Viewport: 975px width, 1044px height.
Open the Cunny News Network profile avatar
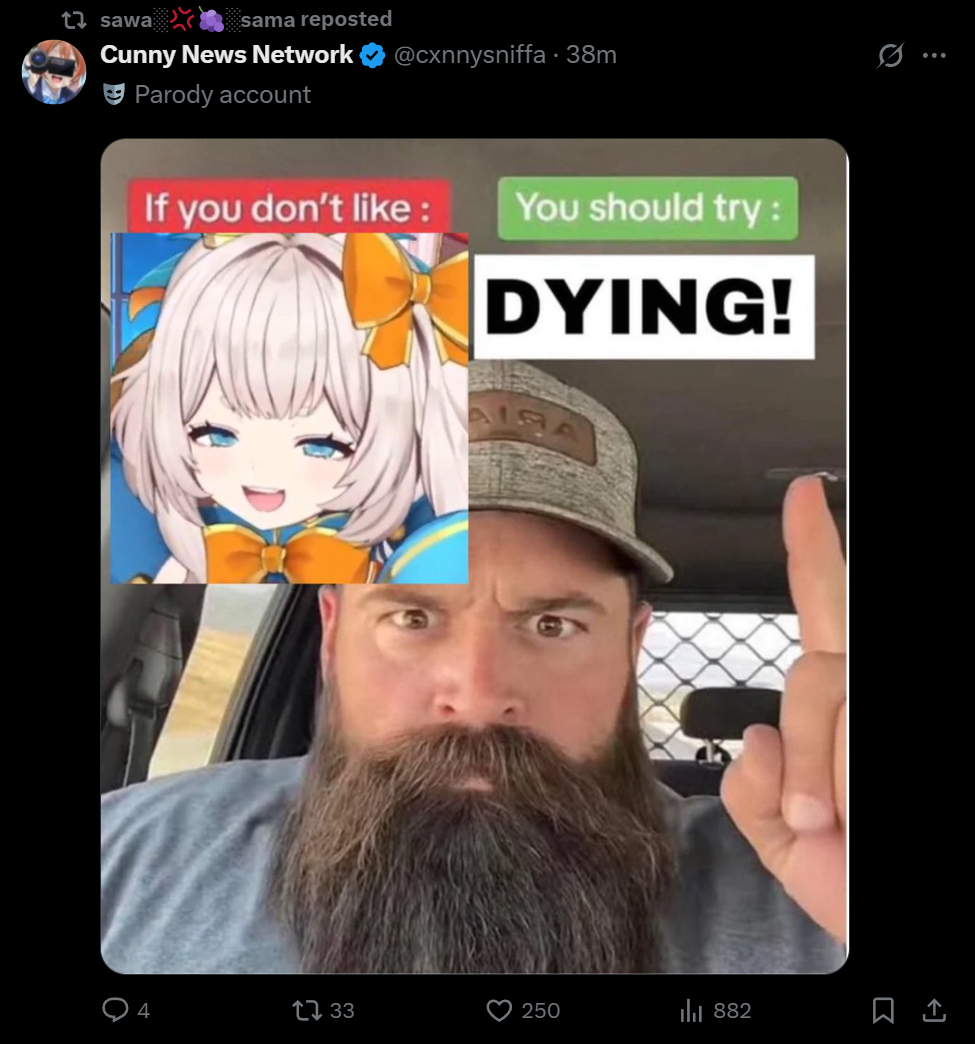coord(54,72)
